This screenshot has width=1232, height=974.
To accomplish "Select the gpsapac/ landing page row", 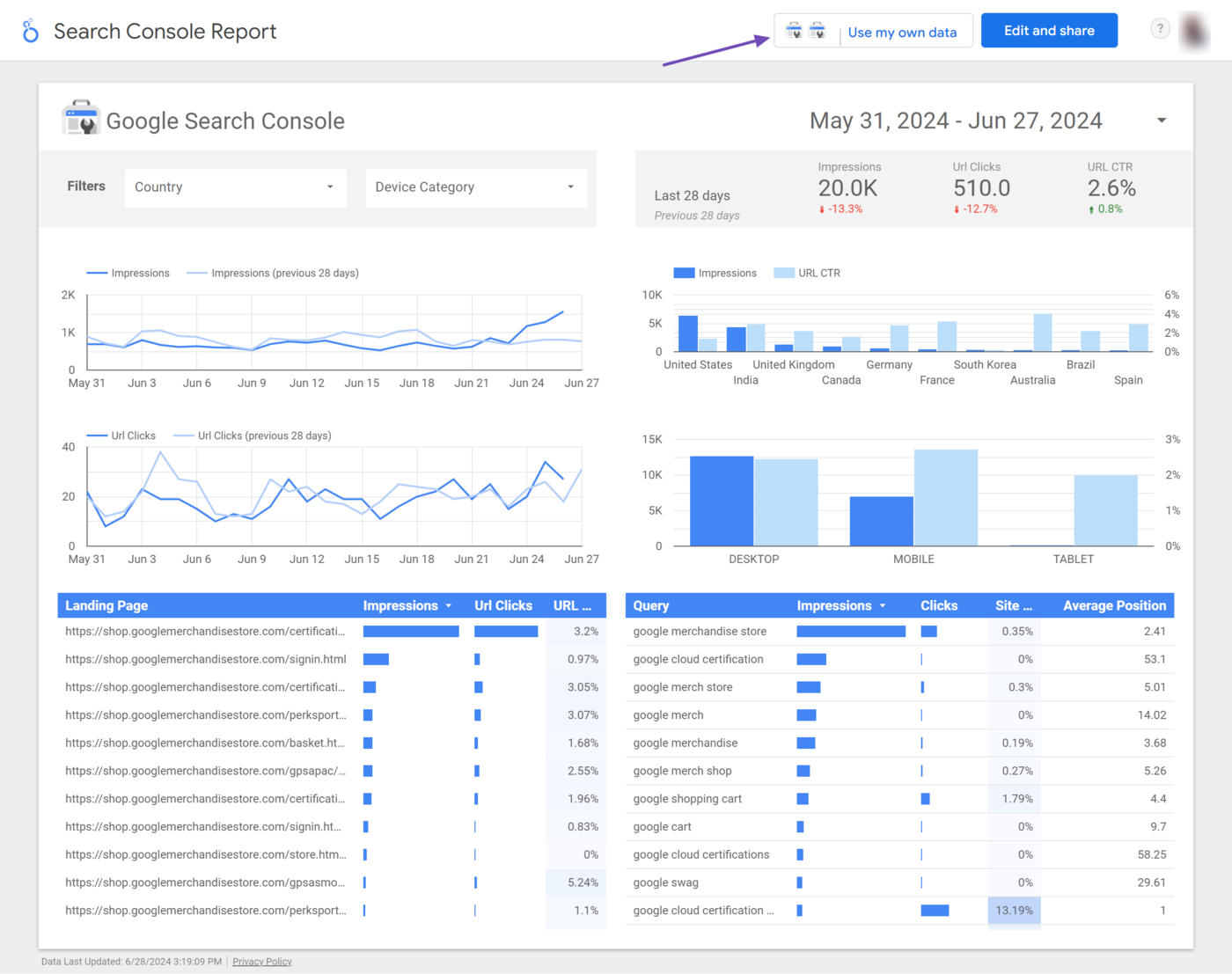I will [332, 771].
